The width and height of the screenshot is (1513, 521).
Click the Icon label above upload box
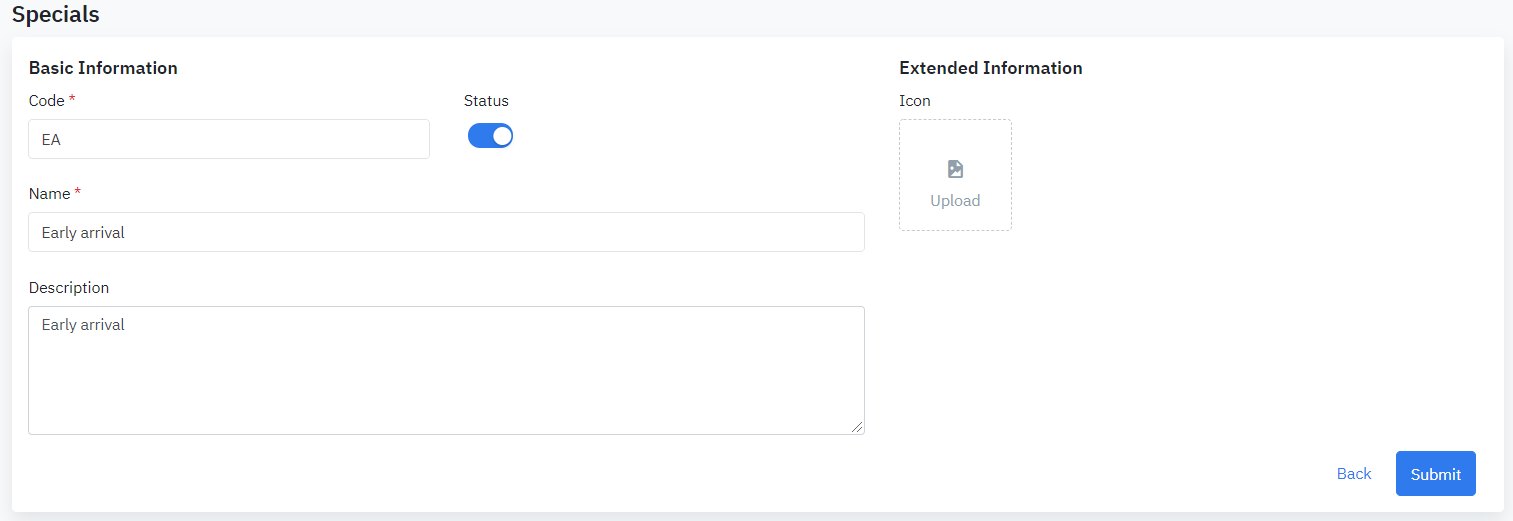(x=914, y=101)
